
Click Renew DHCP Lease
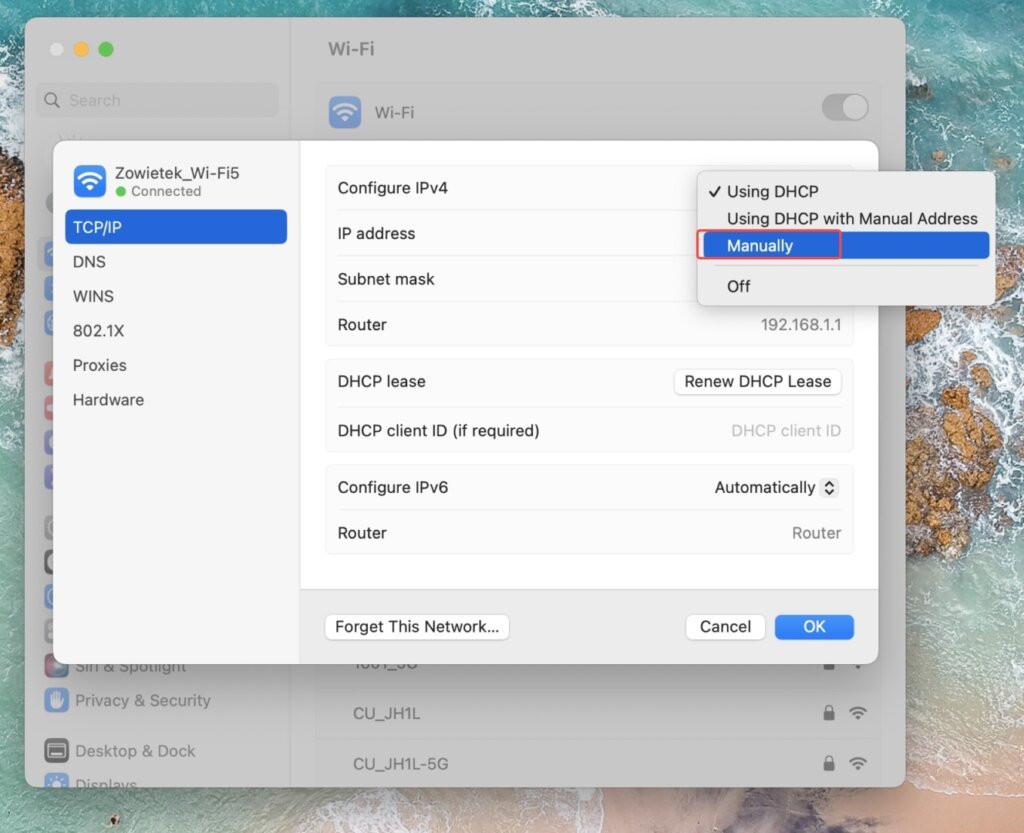757,381
